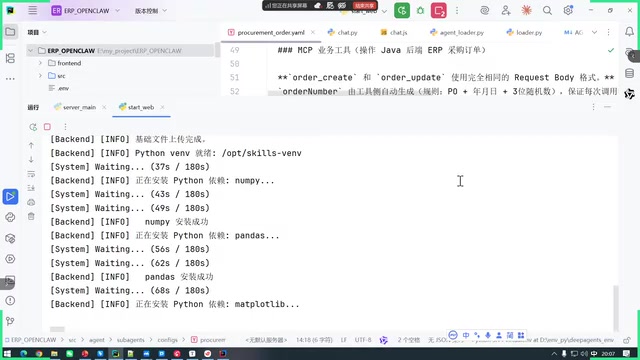Select the .env file in project tree
The height and width of the screenshot is (360, 640).
(x=59, y=88)
